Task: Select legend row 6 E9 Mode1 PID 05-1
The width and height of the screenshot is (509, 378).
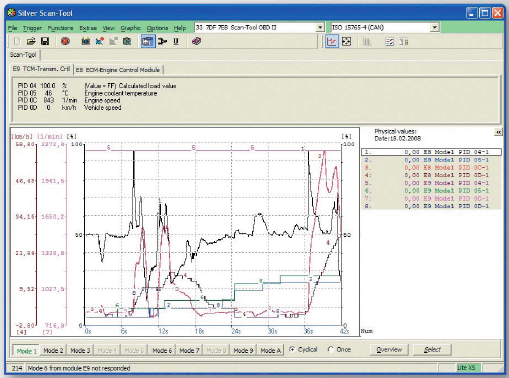Action: coord(432,191)
